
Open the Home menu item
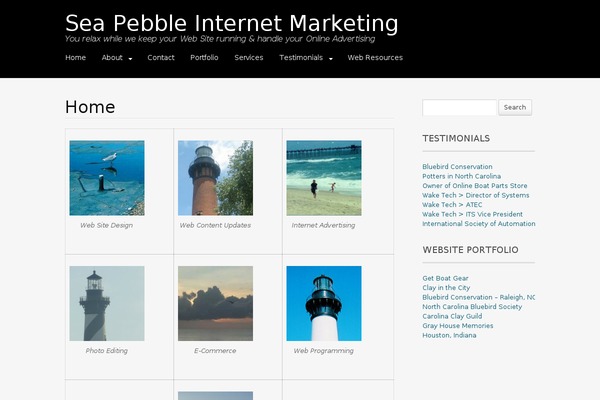click(75, 57)
